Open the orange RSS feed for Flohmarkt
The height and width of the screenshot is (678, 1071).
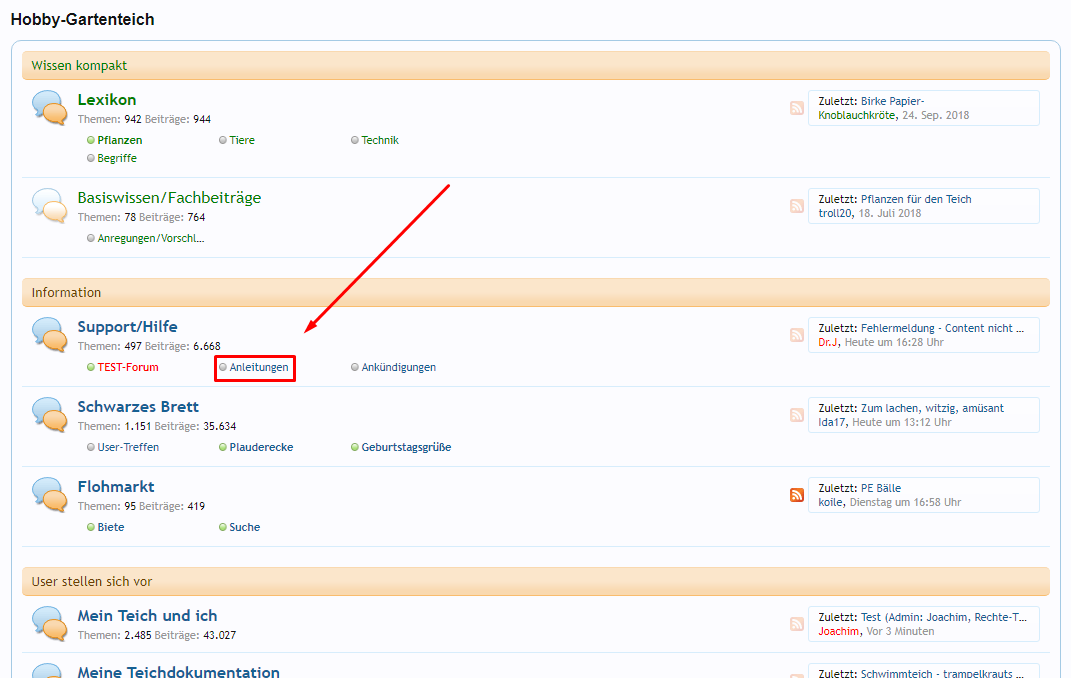796,495
